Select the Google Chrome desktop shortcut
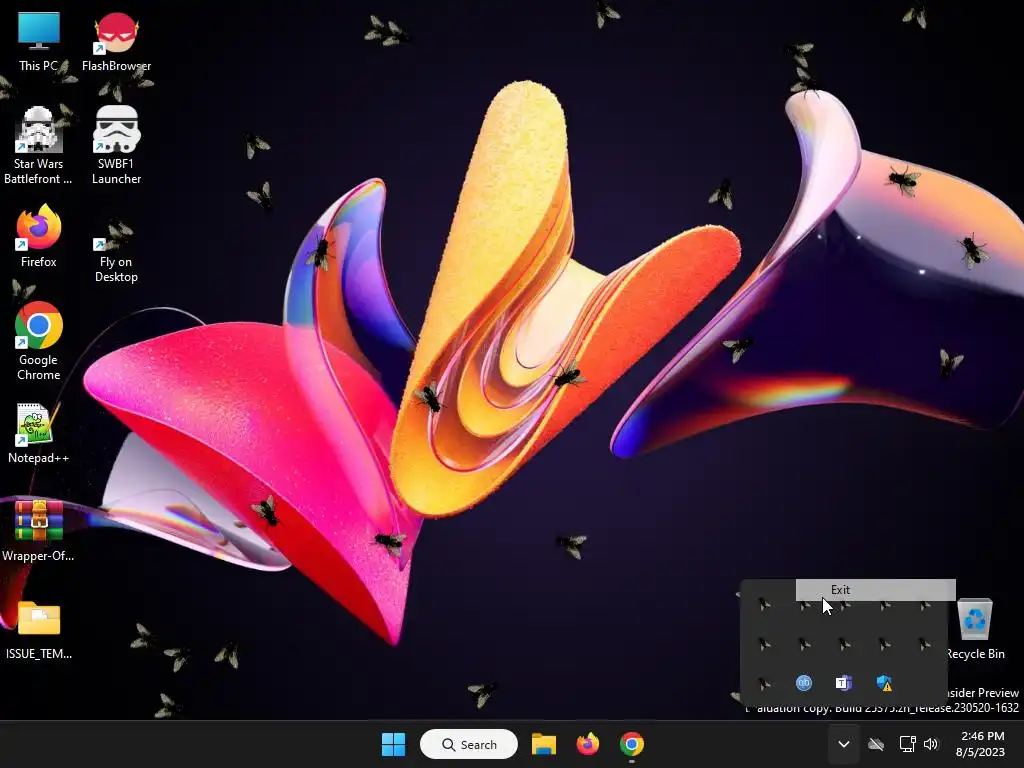 point(39,342)
